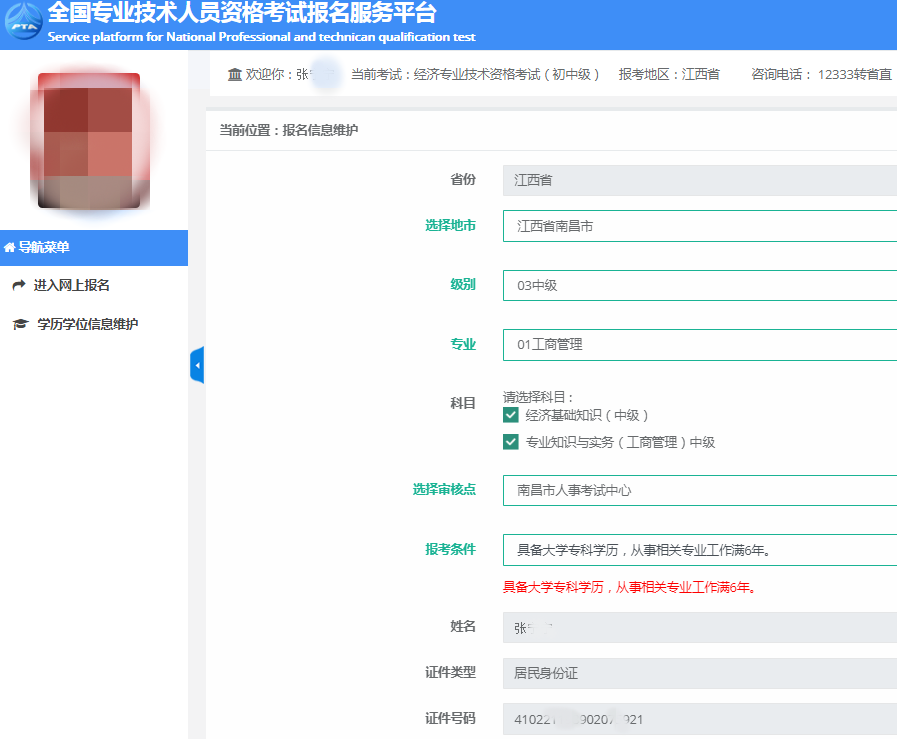Click the PTA logo icon in the header
This screenshot has height=739, width=897.
pyautogui.click(x=23, y=22)
